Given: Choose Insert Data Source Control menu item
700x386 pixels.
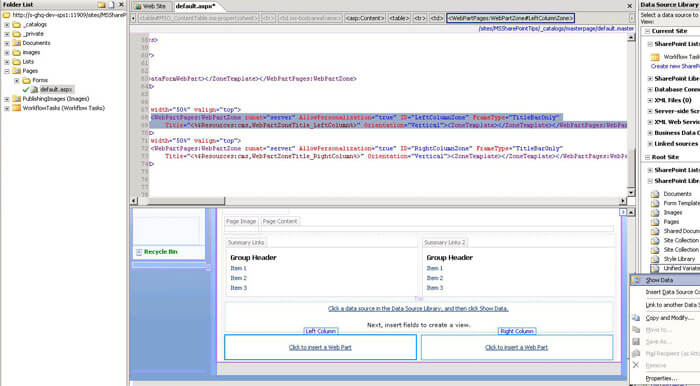Looking at the screenshot, I should pos(665,292).
